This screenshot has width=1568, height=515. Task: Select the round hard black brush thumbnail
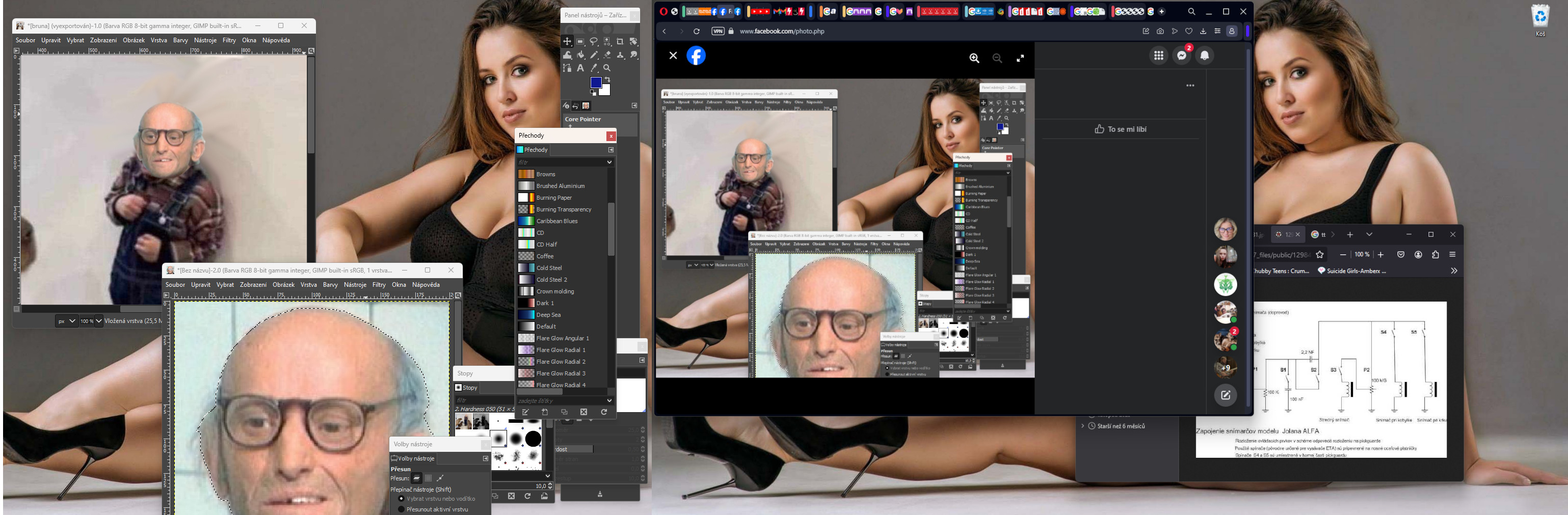pyautogui.click(x=533, y=438)
